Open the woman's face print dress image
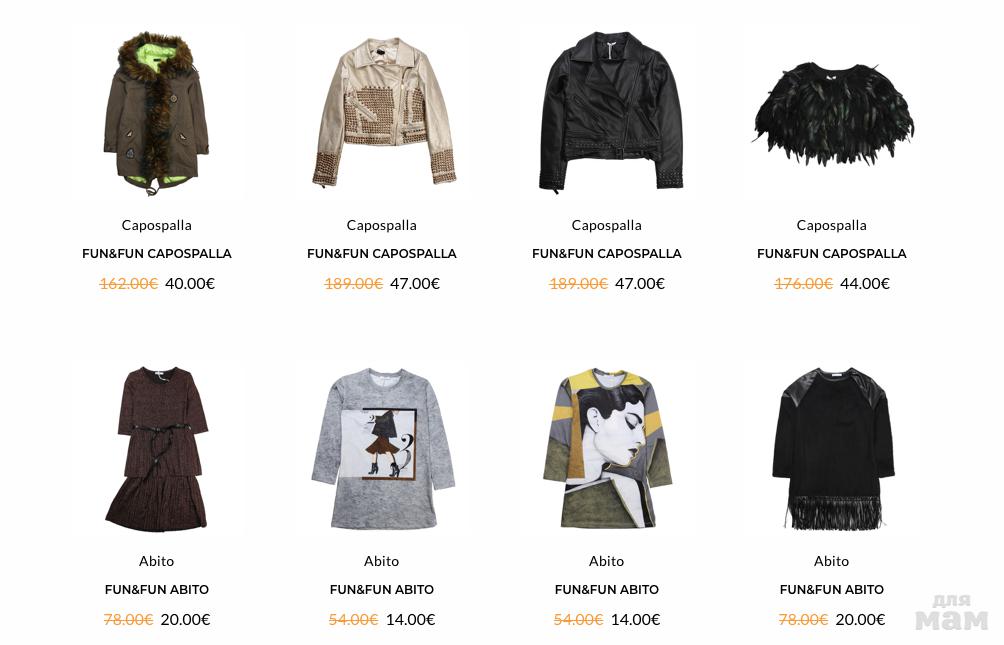This screenshot has width=1004, height=645. click(x=608, y=448)
